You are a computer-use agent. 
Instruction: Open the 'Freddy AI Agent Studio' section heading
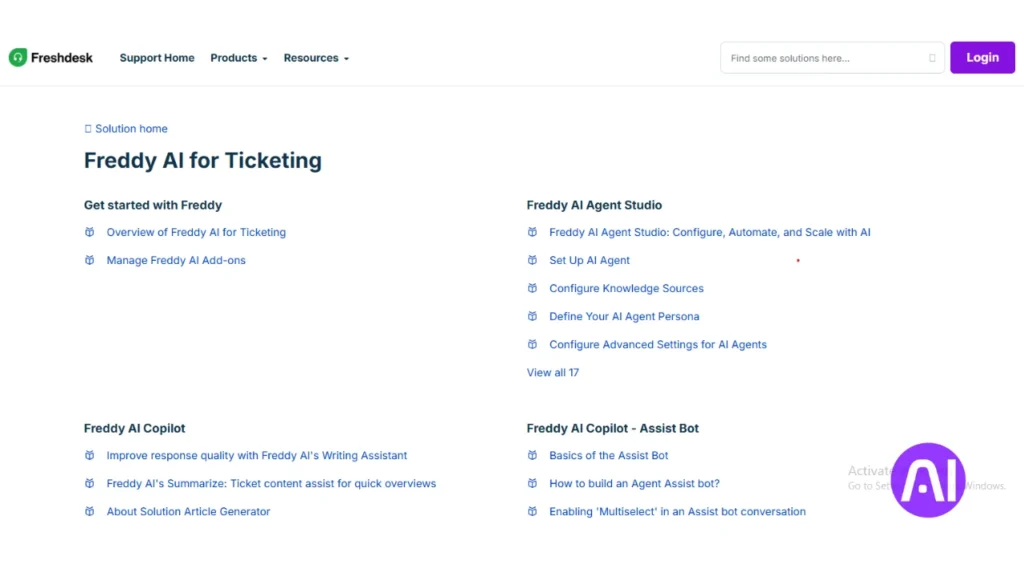(x=594, y=205)
